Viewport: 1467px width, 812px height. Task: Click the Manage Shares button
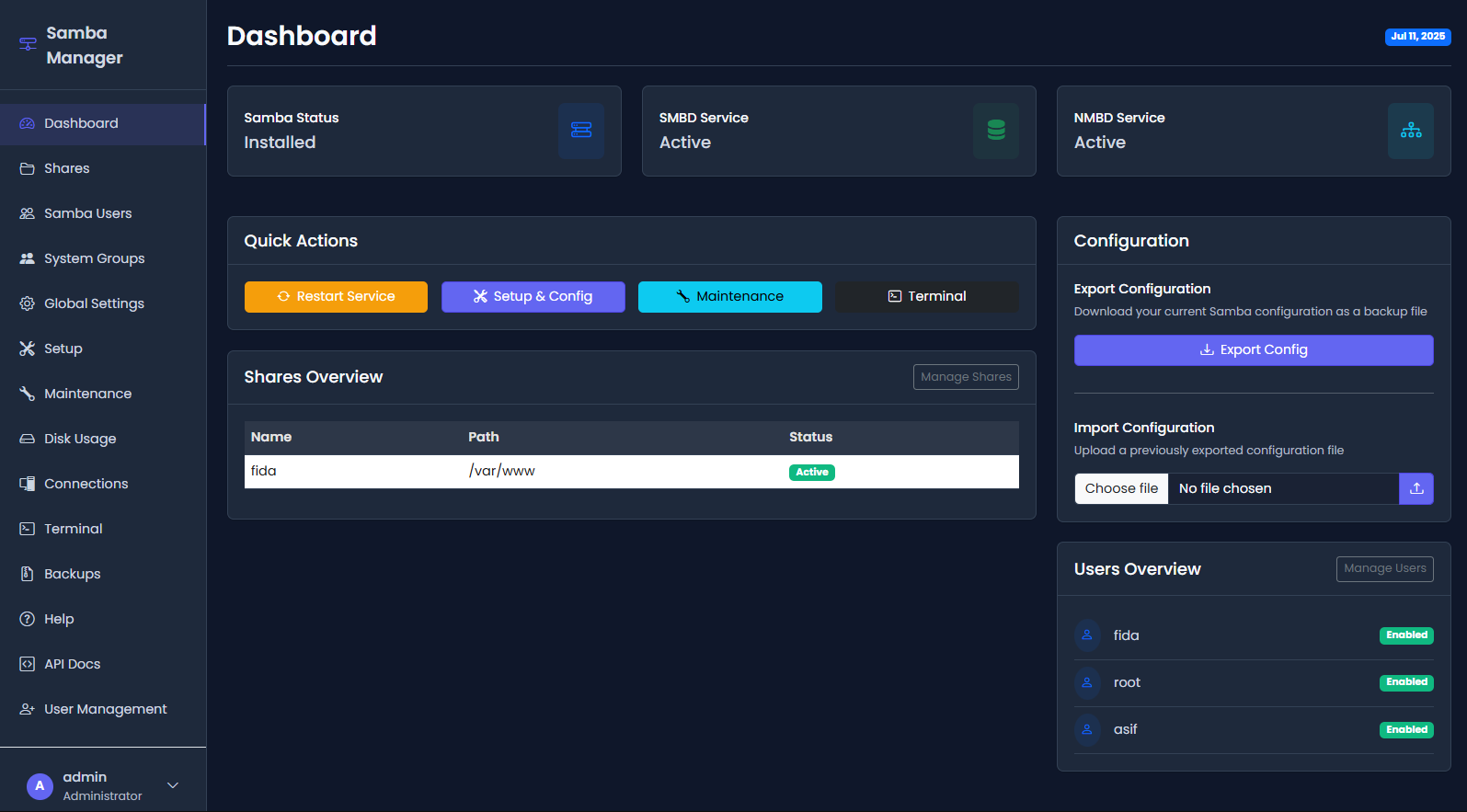(x=966, y=377)
